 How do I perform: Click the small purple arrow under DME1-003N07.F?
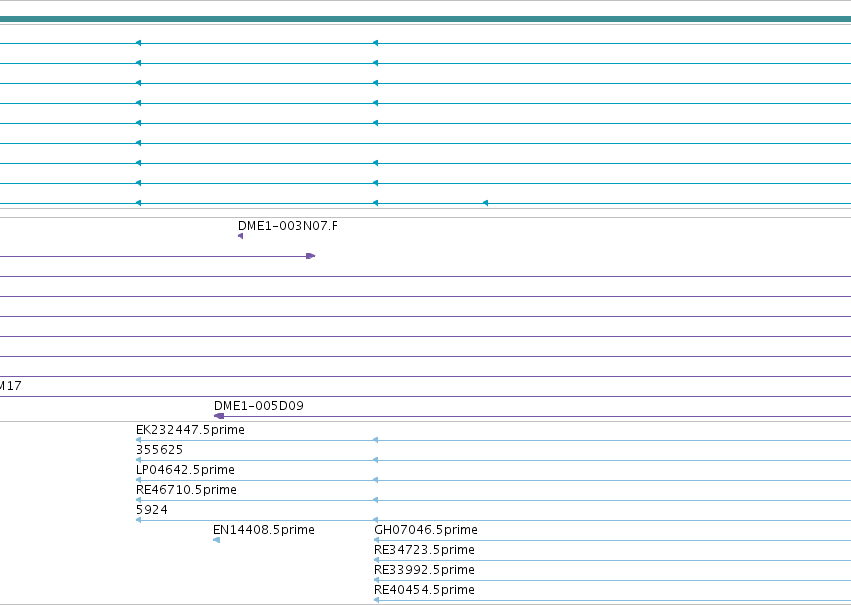point(240,236)
